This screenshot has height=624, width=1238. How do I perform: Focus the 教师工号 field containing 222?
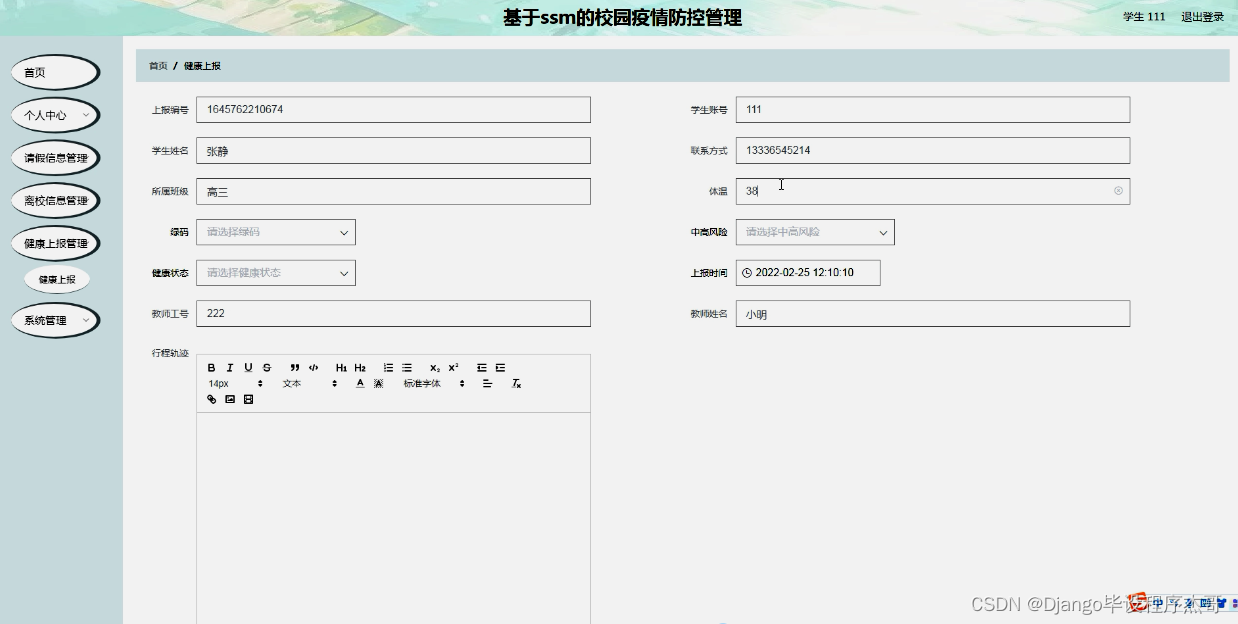393,313
